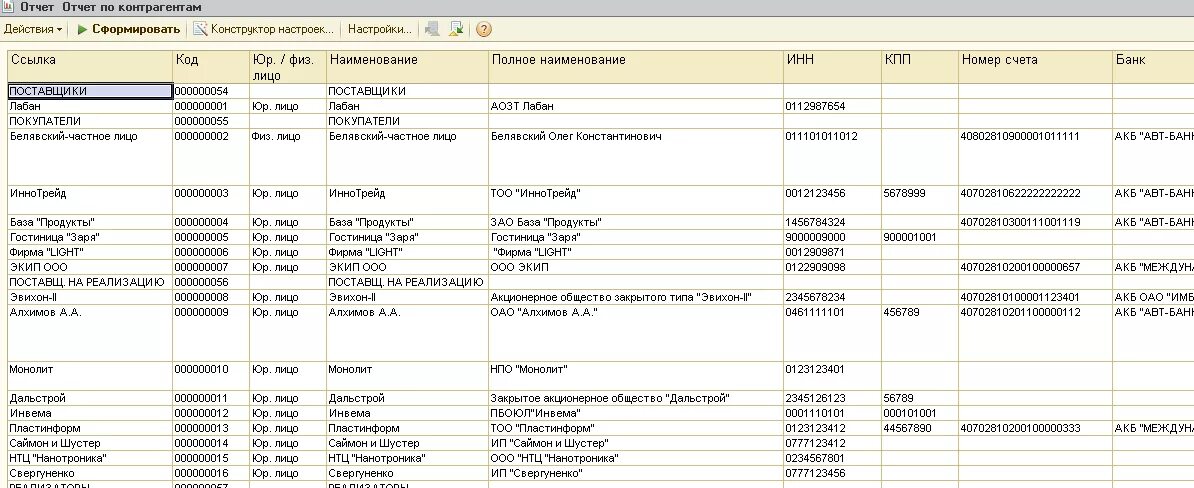Select ПОСТАВЩ. НА РЕАЛИЗАЦИЮ in Ссылка column
Screen dimensions: 1194x488
point(91,282)
